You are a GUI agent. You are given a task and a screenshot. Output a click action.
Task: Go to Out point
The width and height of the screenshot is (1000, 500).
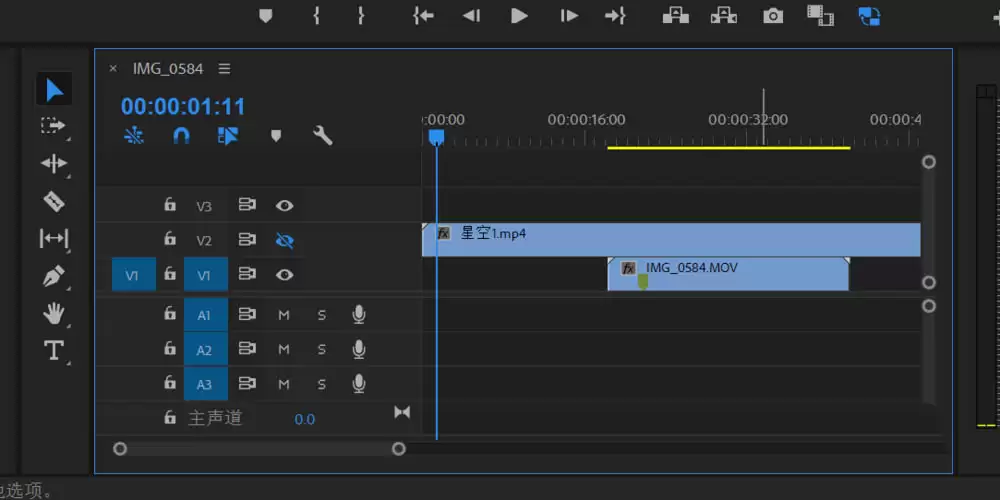[x=615, y=16]
